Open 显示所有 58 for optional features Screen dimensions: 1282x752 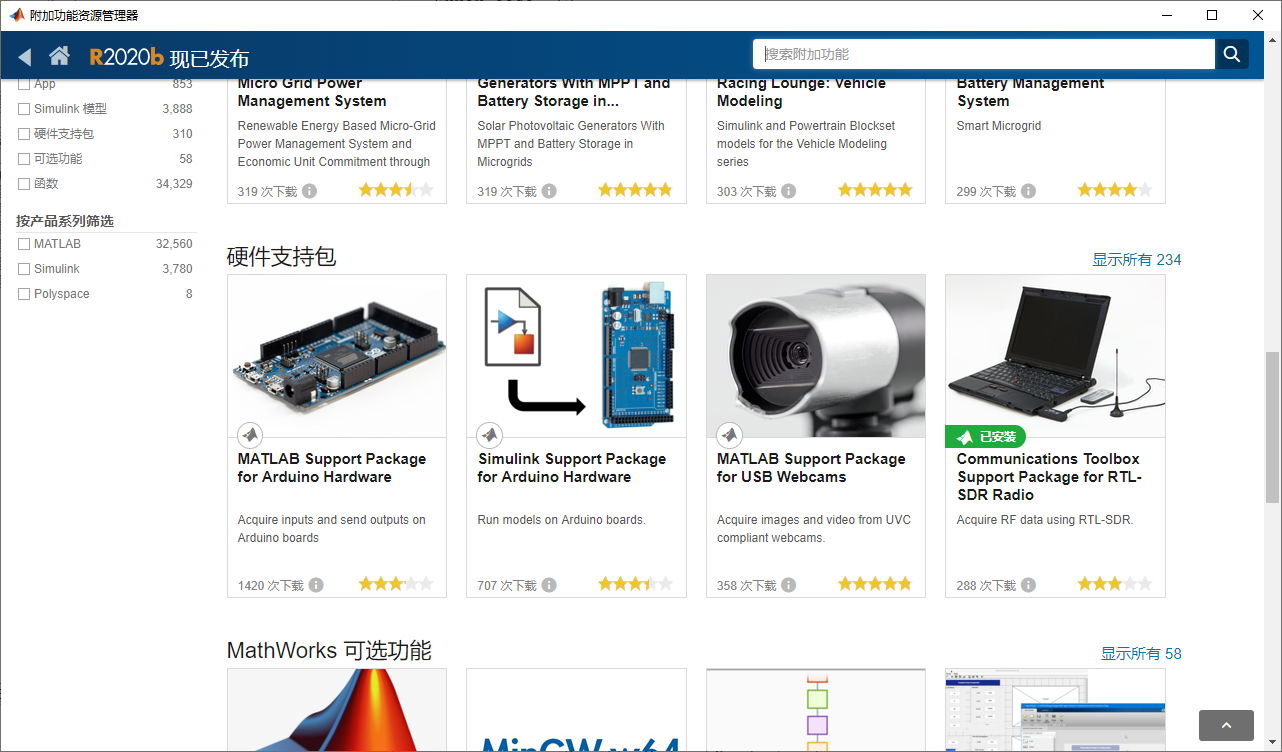[1141, 653]
